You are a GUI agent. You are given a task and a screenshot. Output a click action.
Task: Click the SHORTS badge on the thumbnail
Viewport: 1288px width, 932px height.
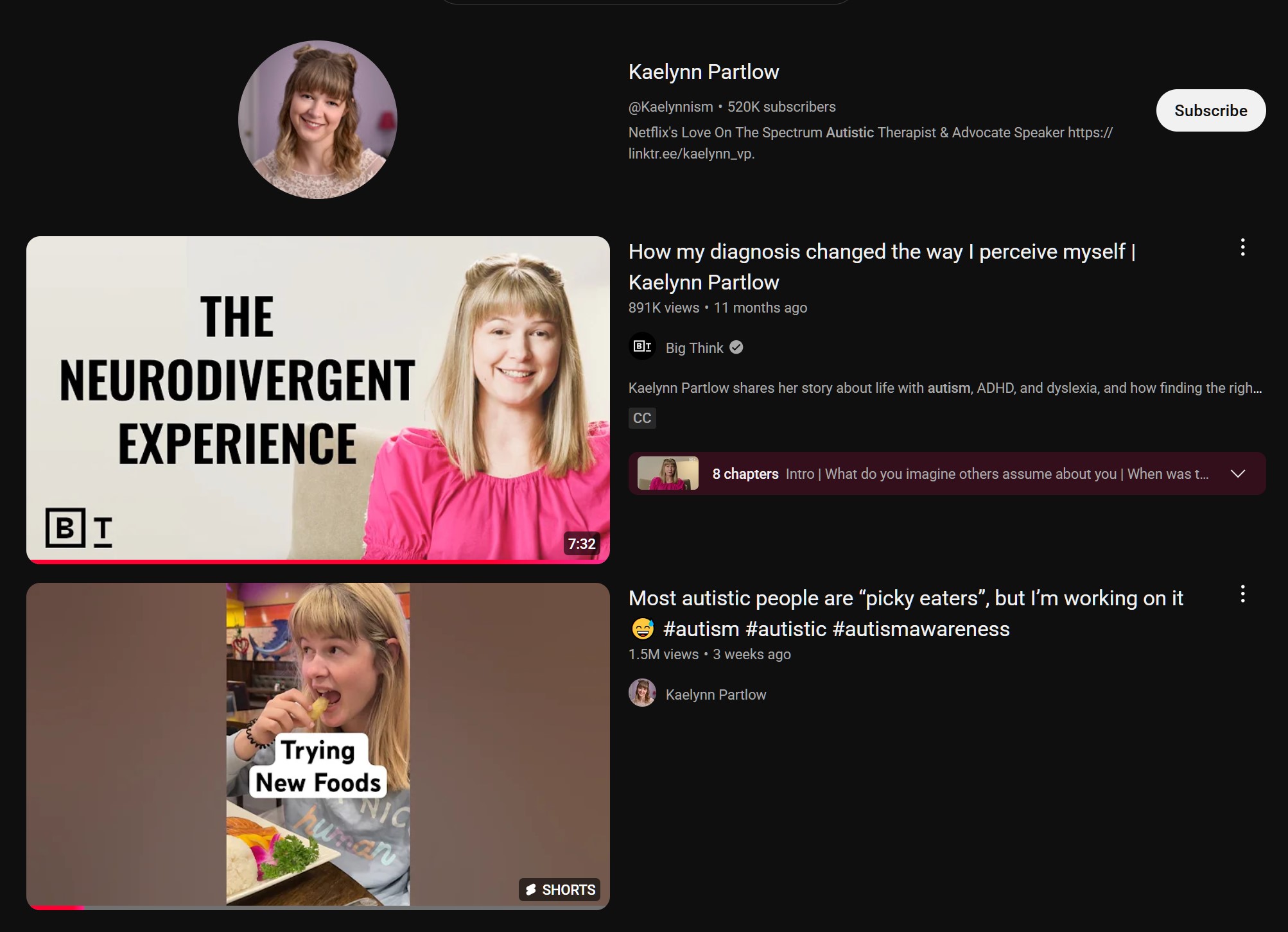click(x=560, y=890)
